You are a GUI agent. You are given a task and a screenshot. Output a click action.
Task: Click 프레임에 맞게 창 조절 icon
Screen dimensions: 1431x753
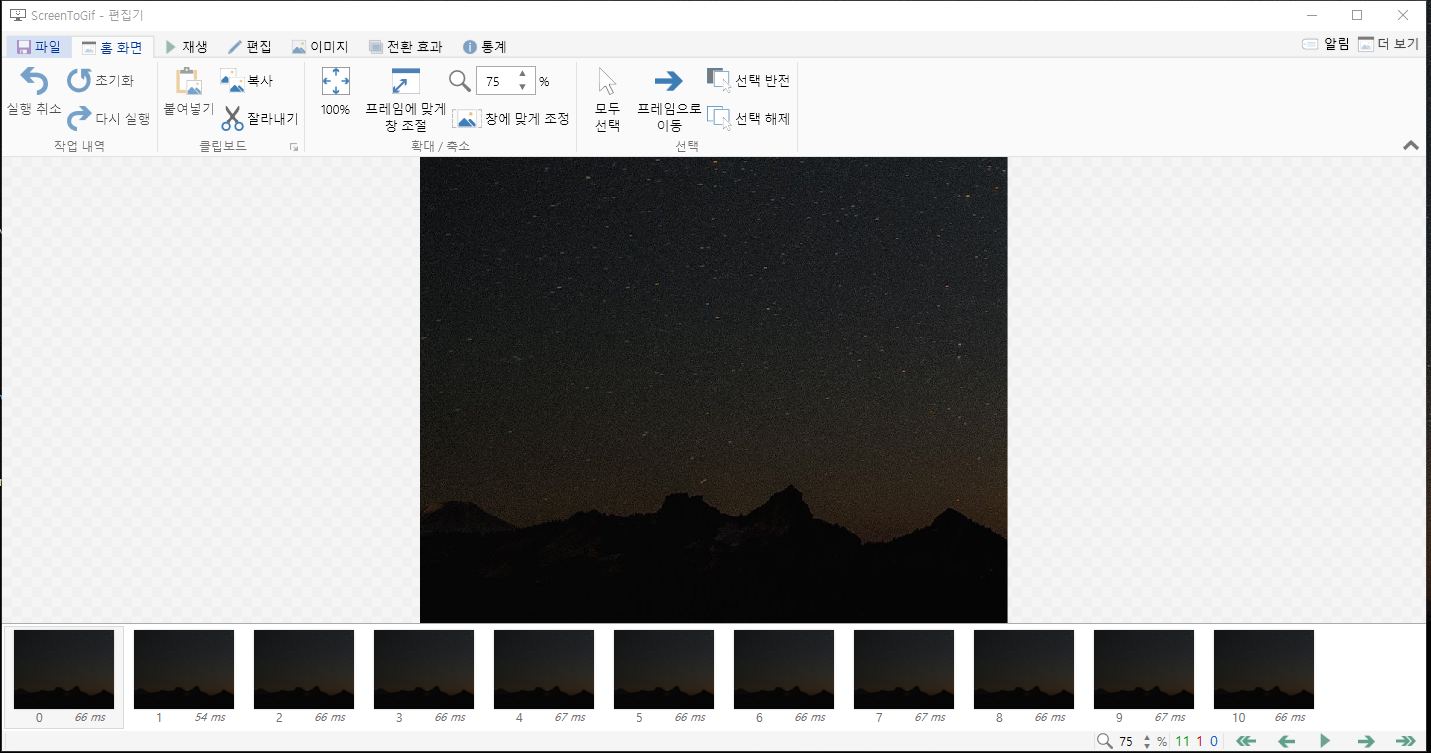pyautogui.click(x=405, y=82)
